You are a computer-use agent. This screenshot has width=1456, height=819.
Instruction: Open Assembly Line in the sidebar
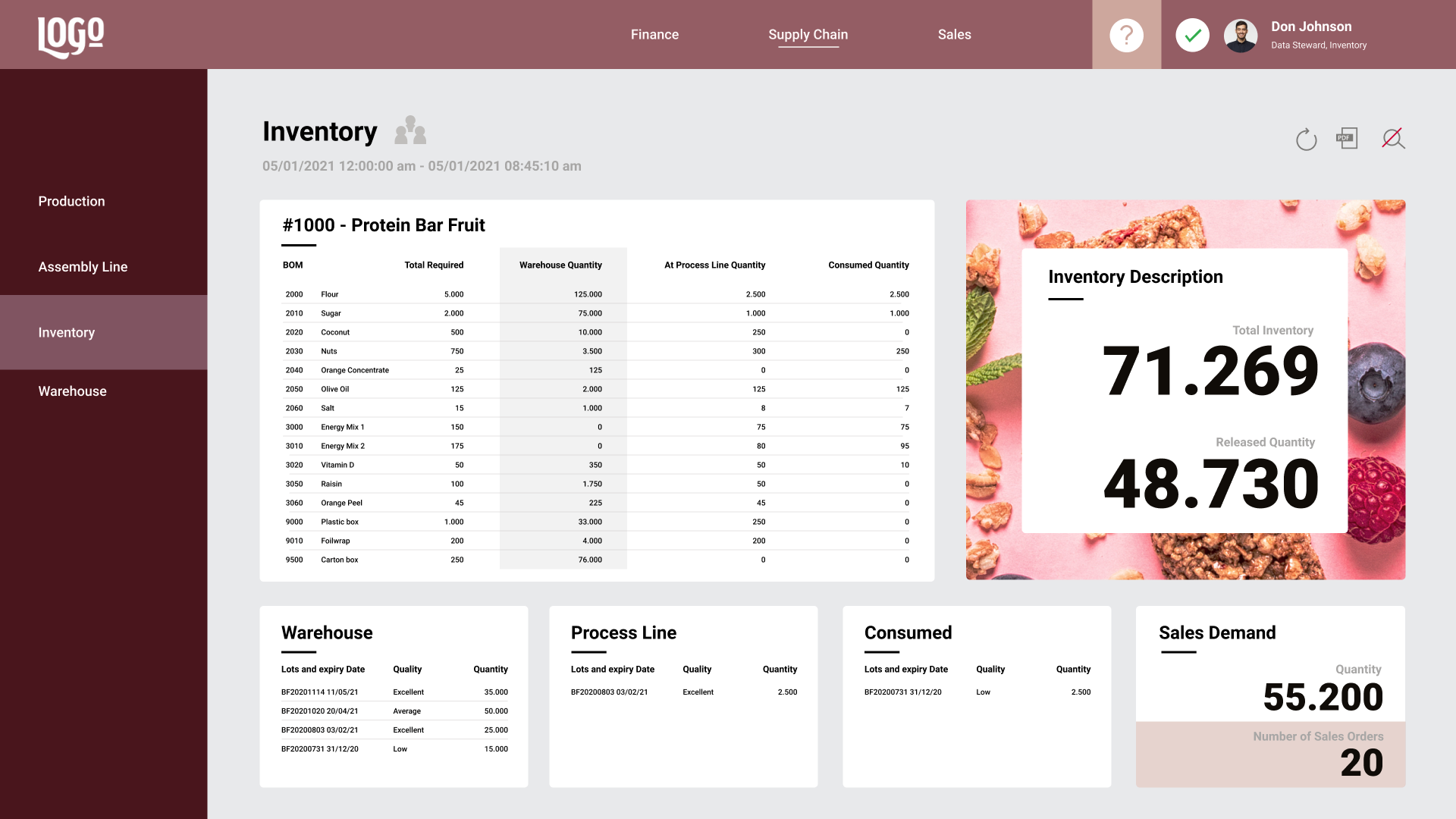point(83,267)
